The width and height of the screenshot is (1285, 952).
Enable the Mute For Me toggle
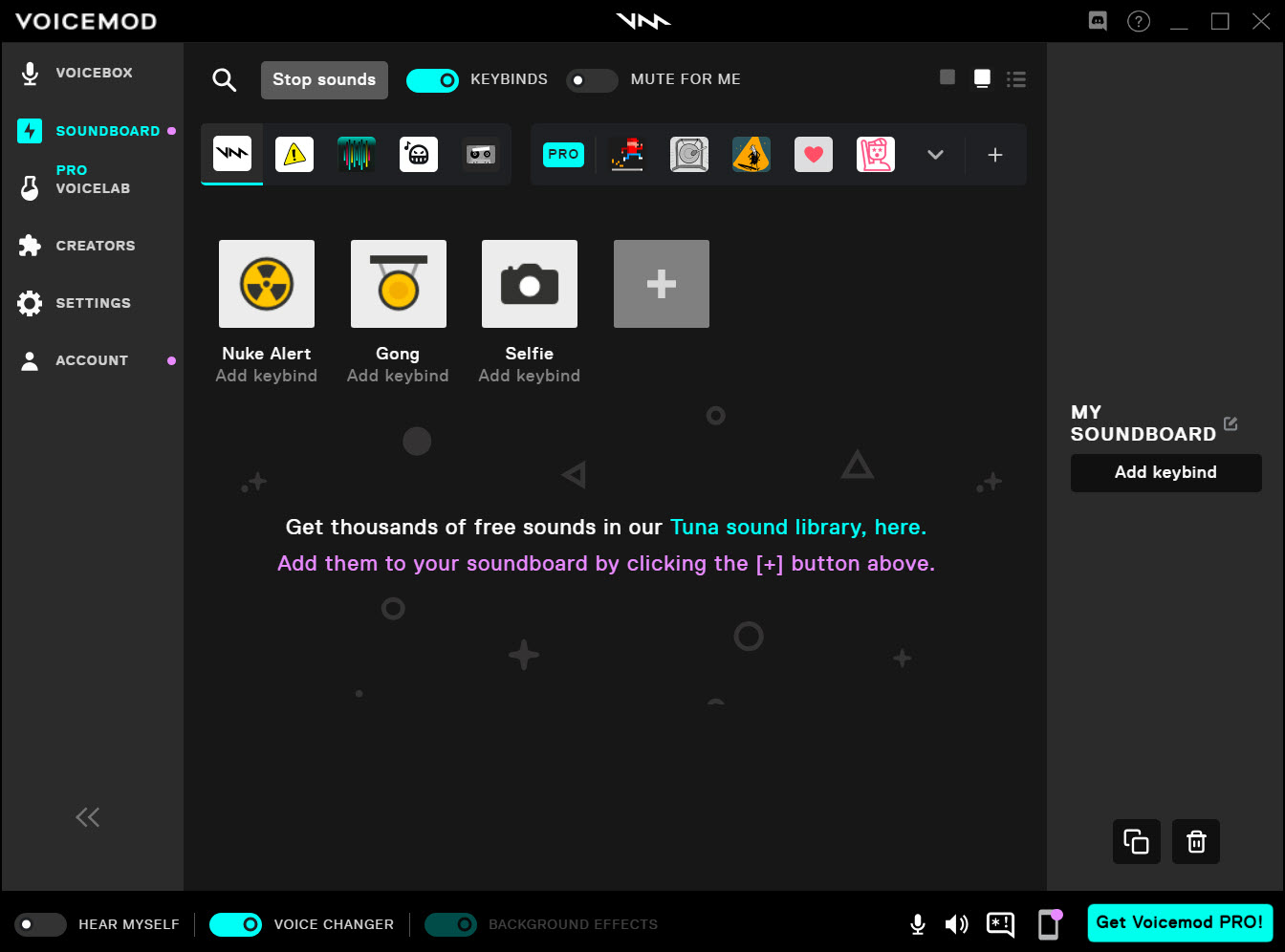(x=592, y=80)
